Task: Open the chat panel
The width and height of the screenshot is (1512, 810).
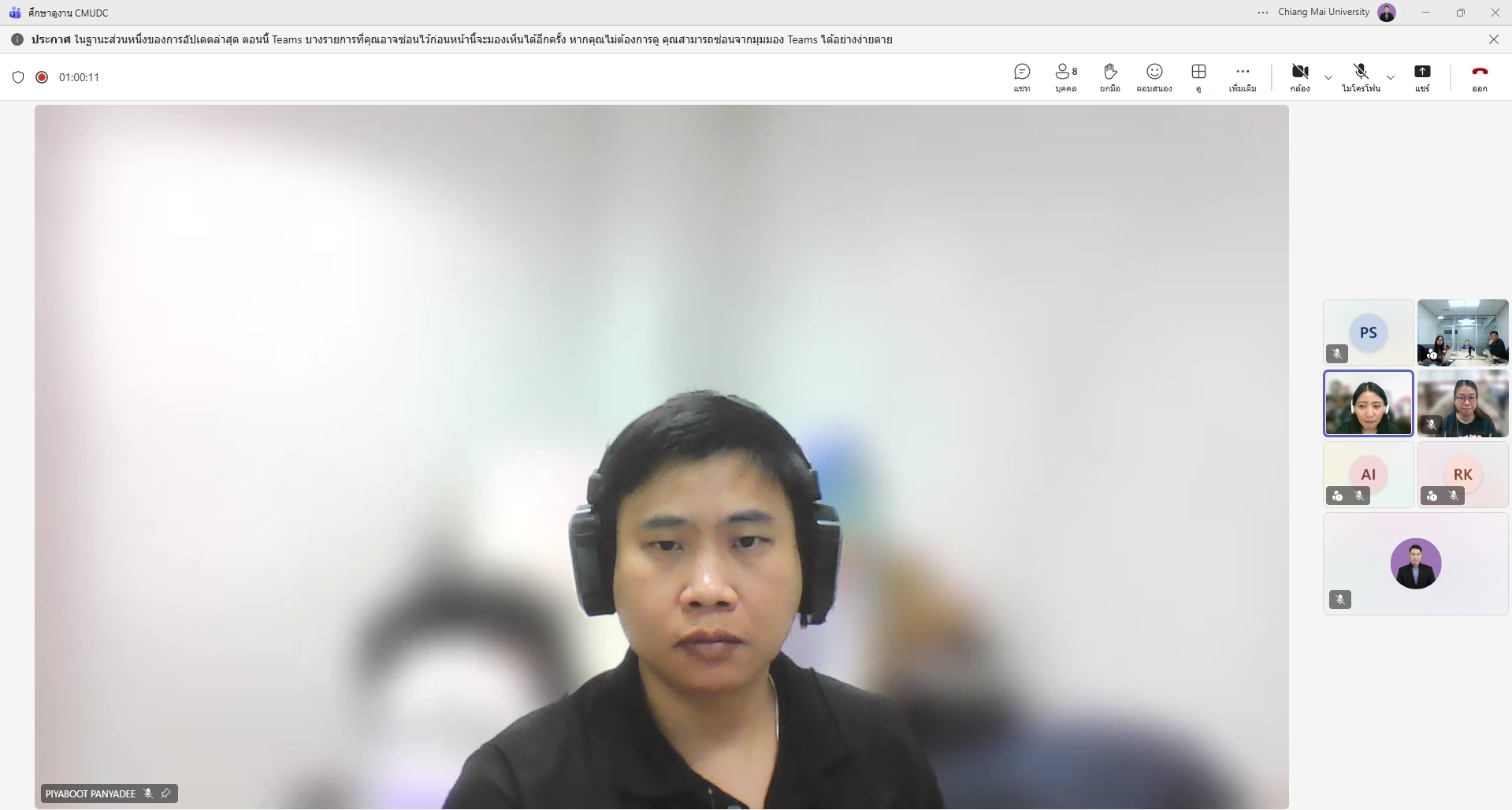Action: click(1022, 76)
